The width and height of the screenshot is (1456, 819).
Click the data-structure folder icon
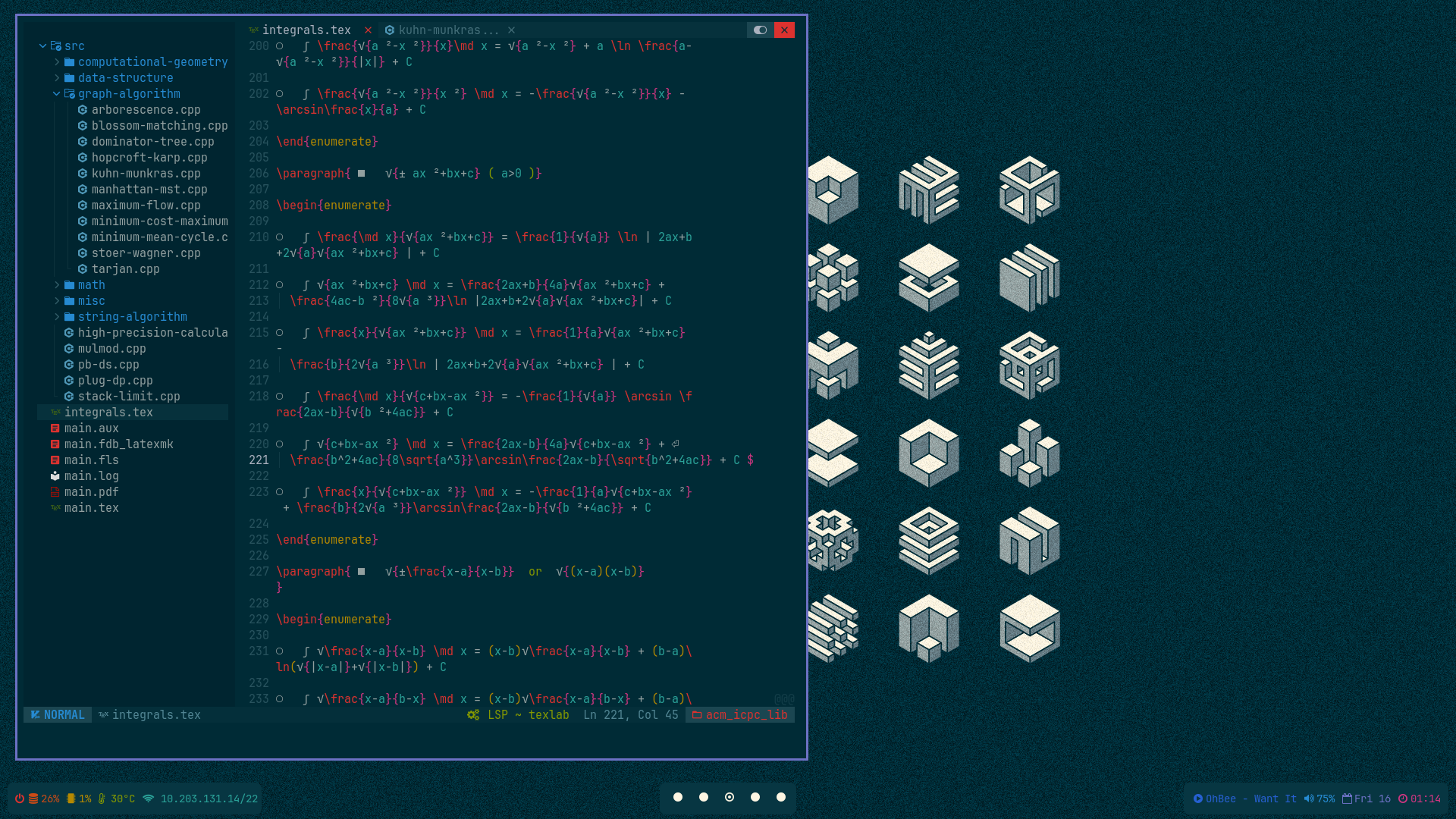(70, 78)
